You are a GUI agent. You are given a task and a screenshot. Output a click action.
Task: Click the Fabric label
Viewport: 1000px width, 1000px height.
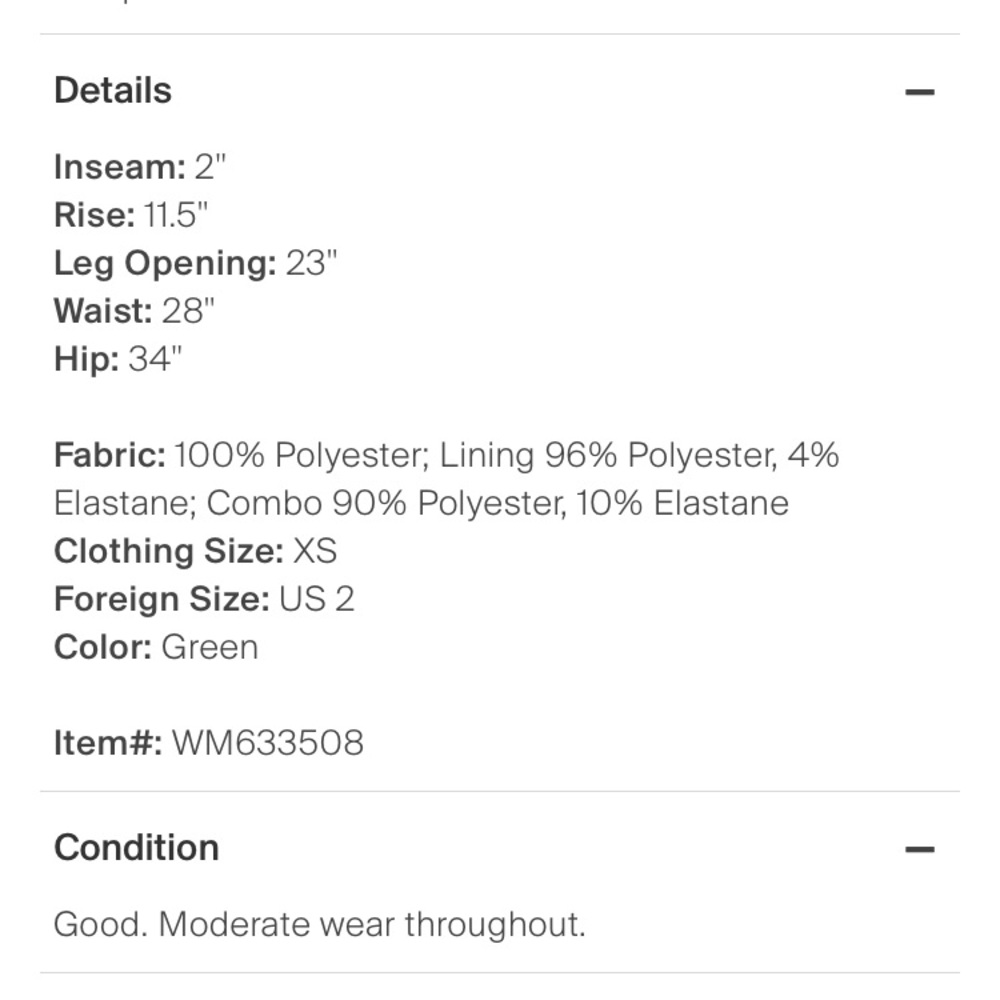click(x=110, y=455)
